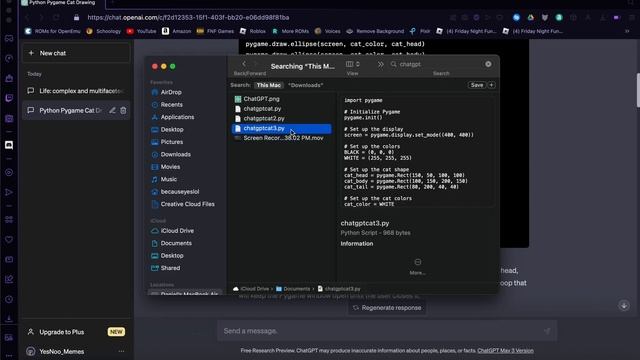Click Regenerate response button
The width and height of the screenshot is (640, 360).
pos(387,308)
